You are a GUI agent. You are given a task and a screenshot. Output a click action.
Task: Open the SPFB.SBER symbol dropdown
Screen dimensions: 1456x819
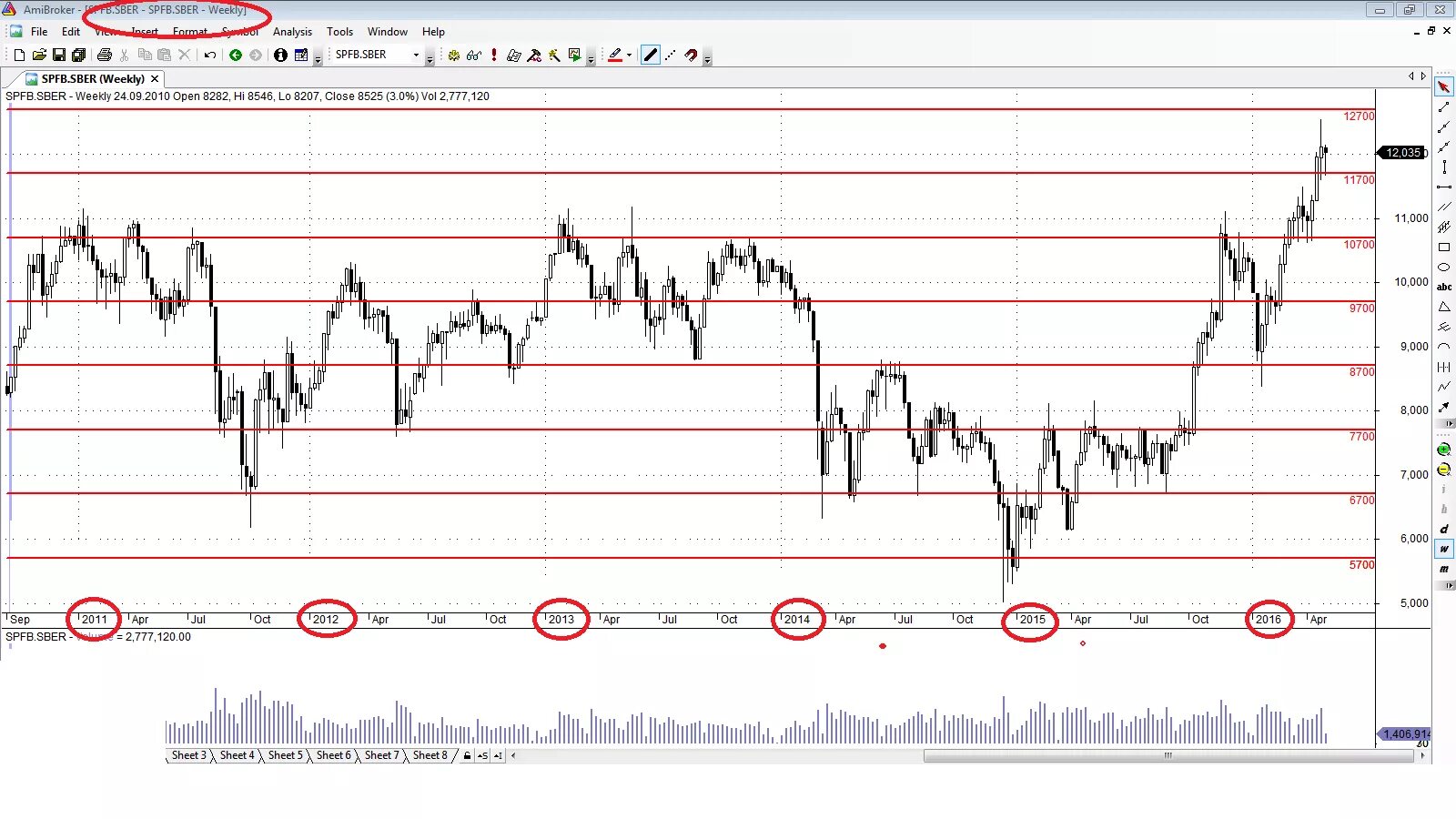[x=416, y=56]
